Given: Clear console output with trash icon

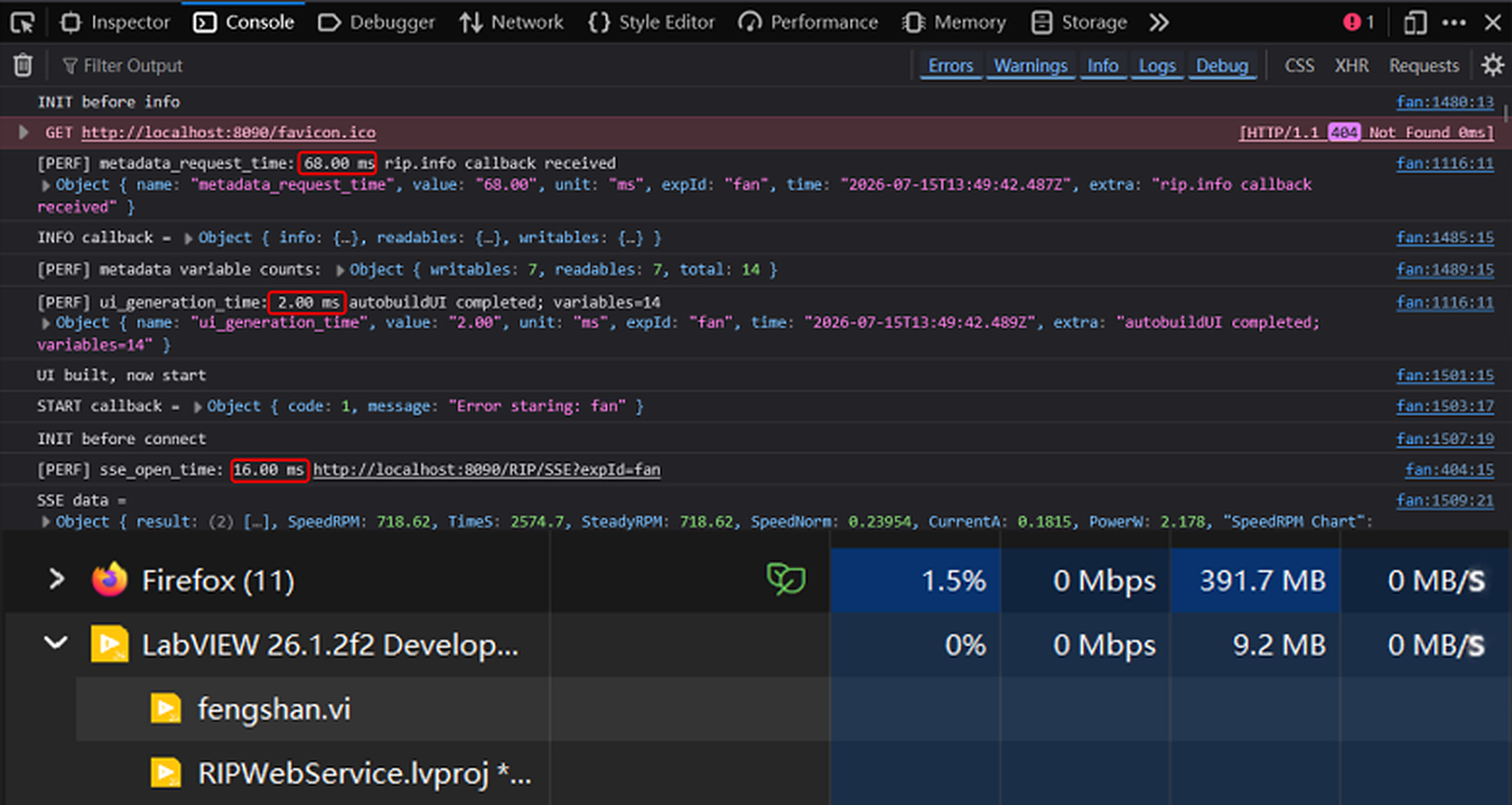Looking at the screenshot, I should click(23, 65).
